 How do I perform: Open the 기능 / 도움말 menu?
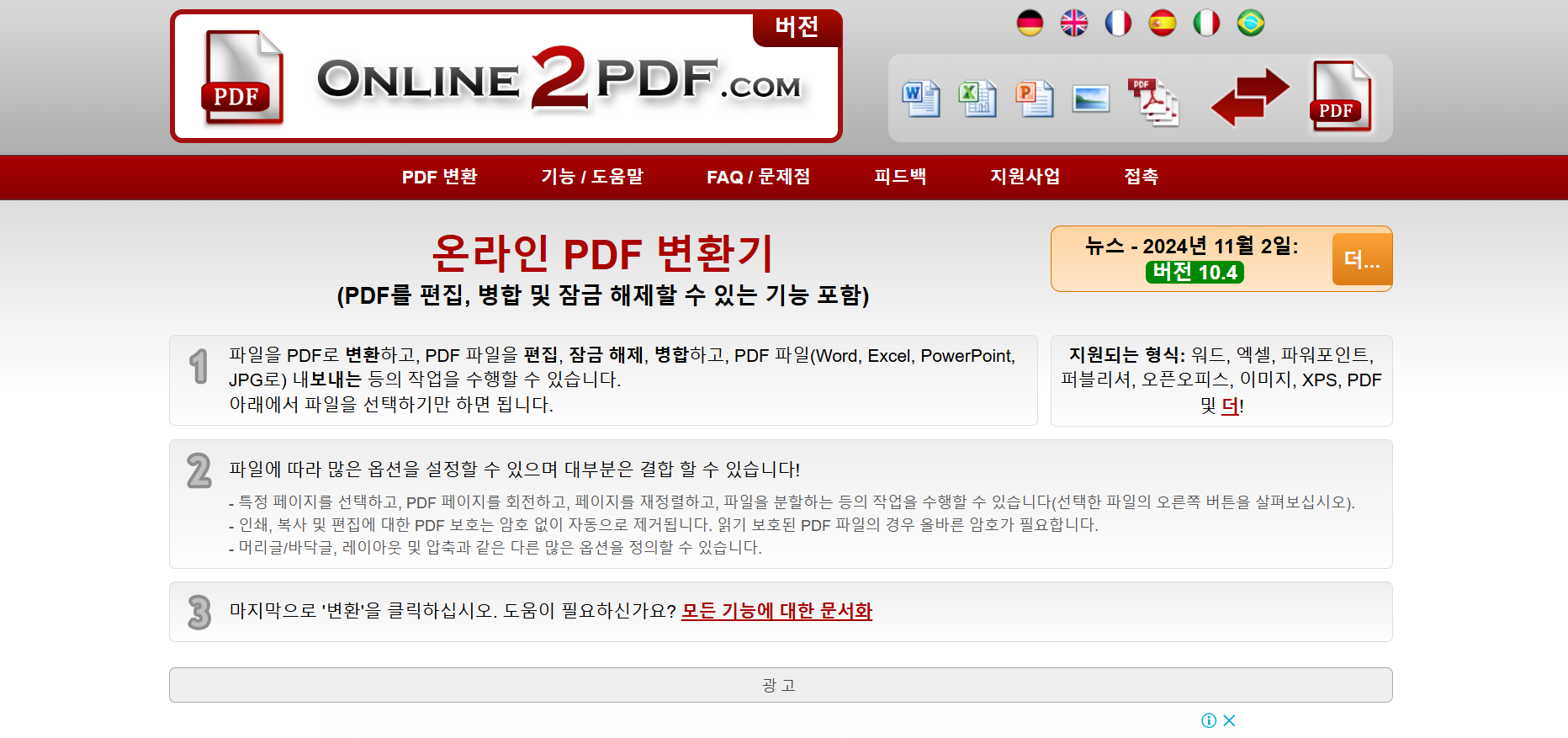coord(592,177)
